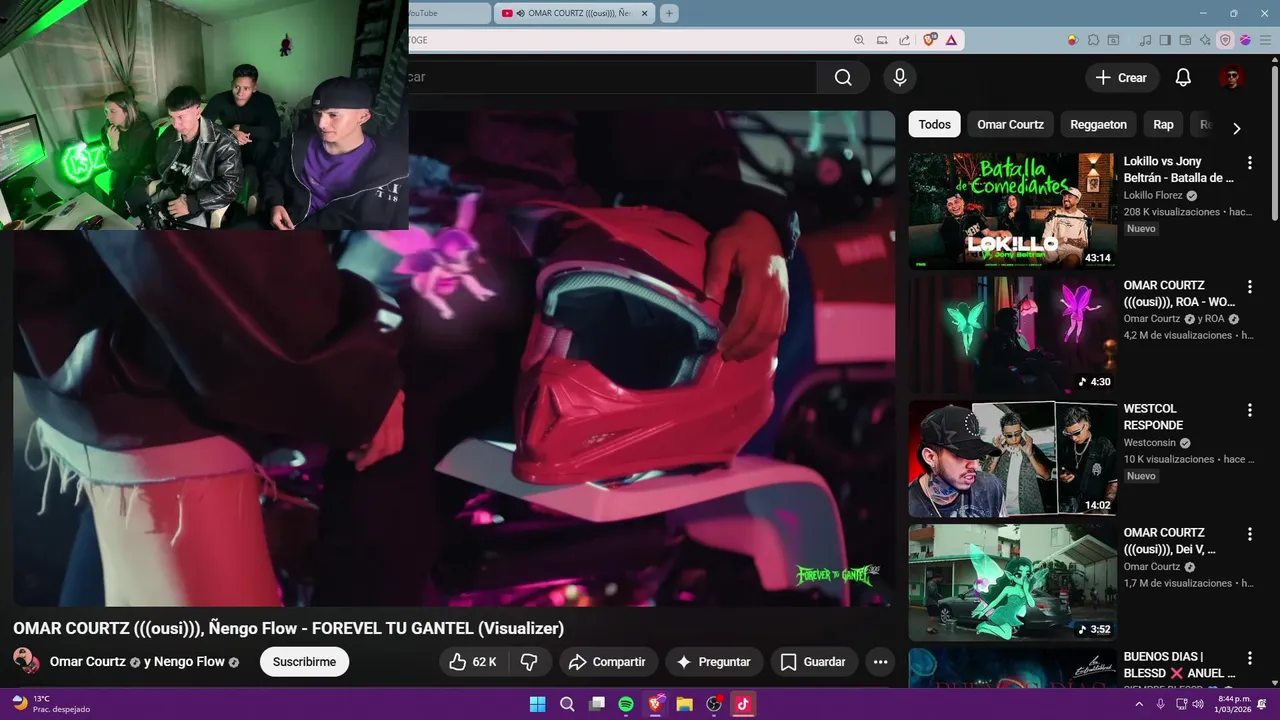The height and width of the screenshot is (720, 1280).
Task: Toggle the browser sidebar panel
Action: [x=1165, y=40]
